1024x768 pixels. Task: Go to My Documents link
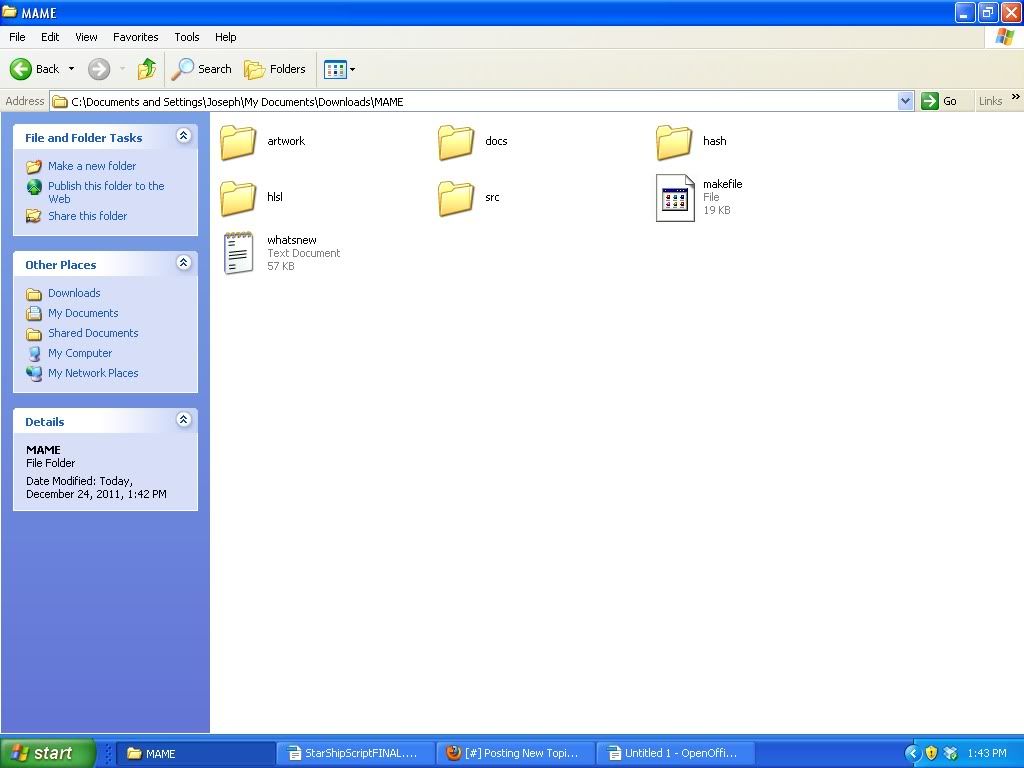tap(83, 313)
